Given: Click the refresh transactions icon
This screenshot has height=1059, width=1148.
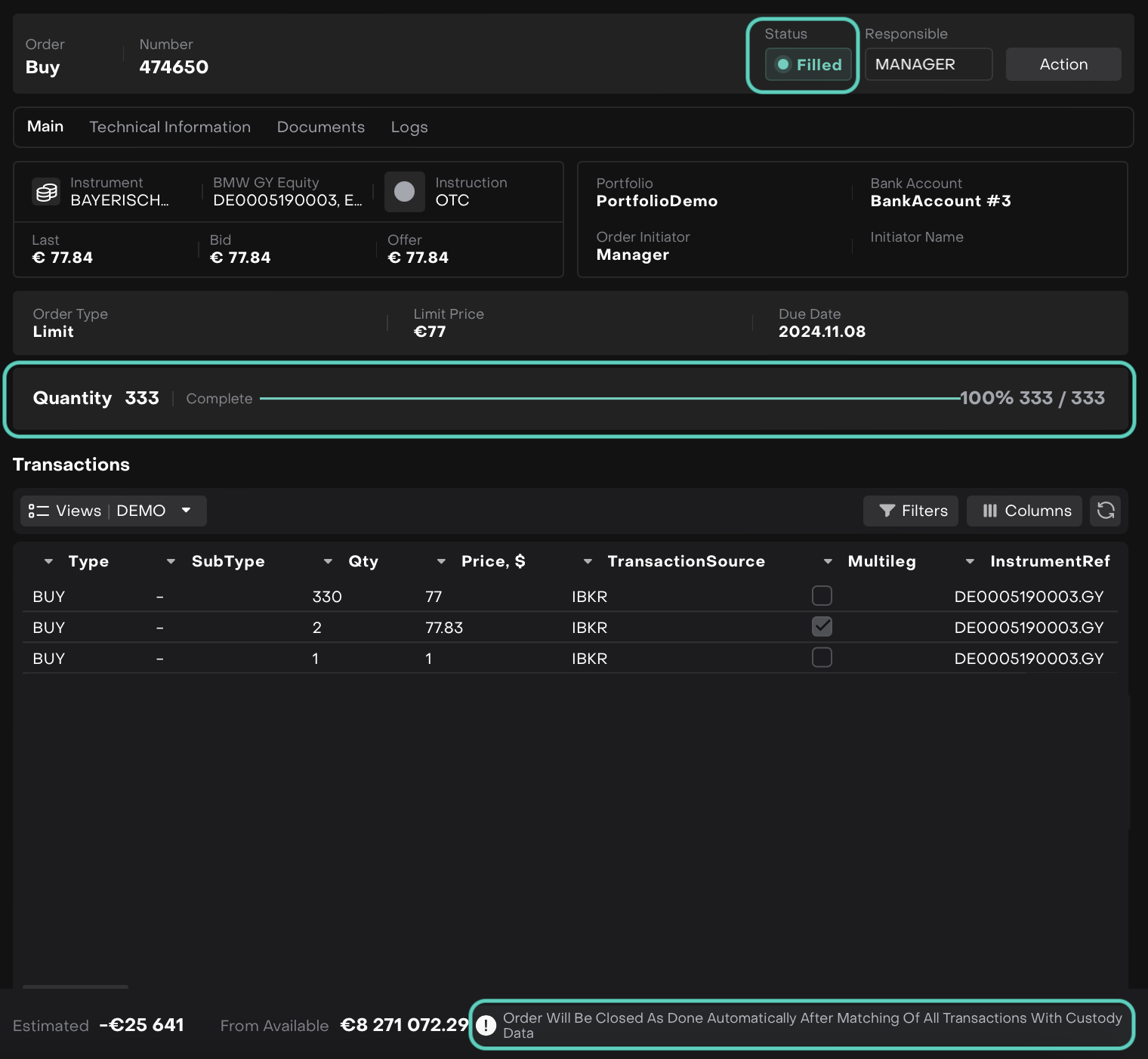Looking at the screenshot, I should pyautogui.click(x=1105, y=511).
